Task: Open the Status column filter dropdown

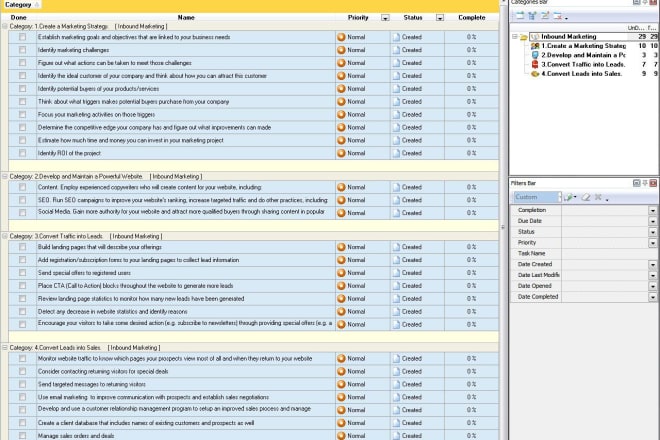Action: pos(439,18)
